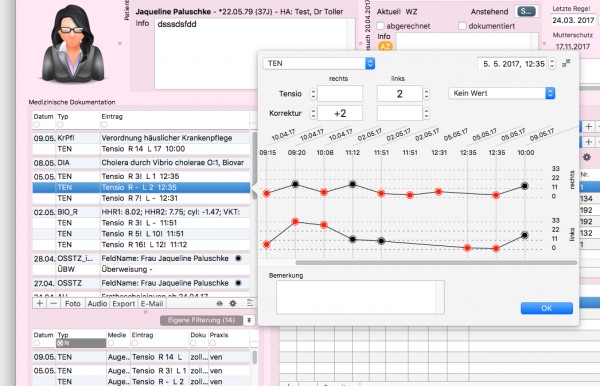This screenshot has height=386, width=600.
Task: Click the Export button
Action: [x=123, y=303]
